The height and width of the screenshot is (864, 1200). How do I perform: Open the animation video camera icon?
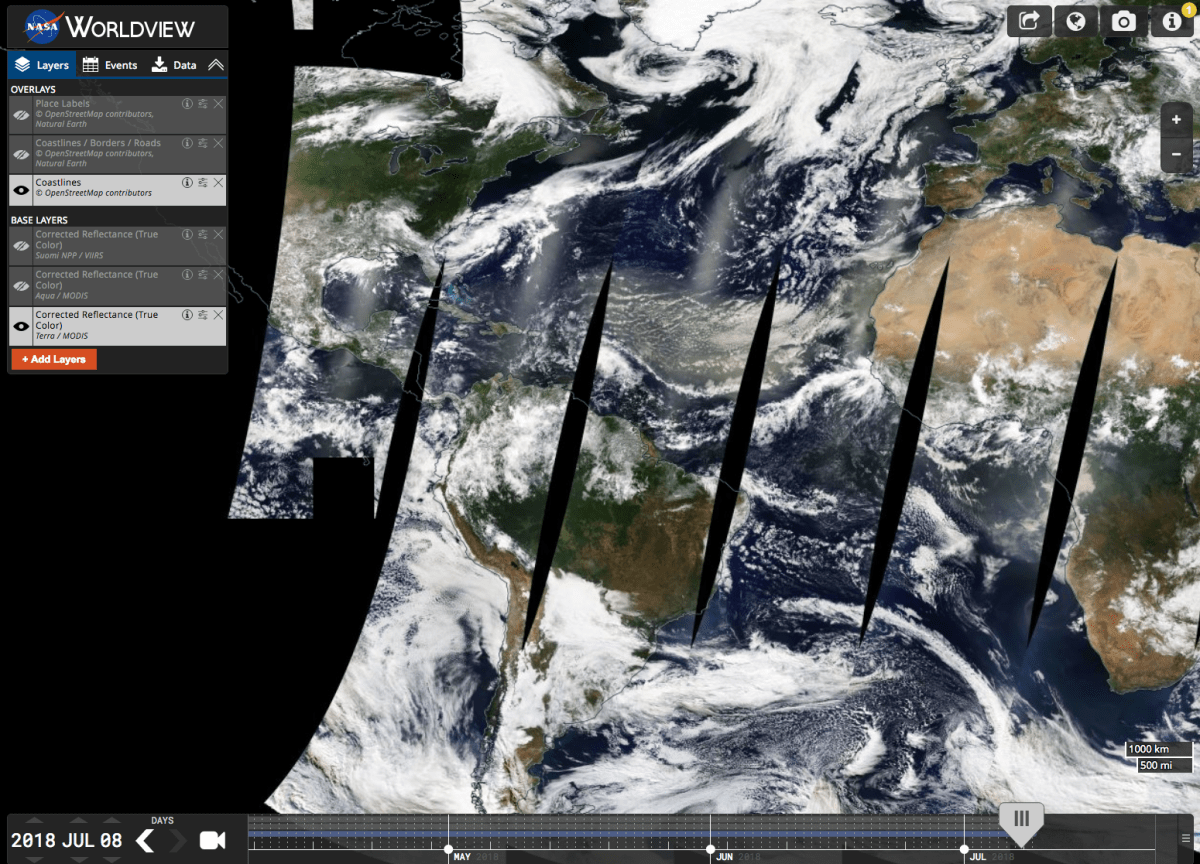pyautogui.click(x=212, y=840)
